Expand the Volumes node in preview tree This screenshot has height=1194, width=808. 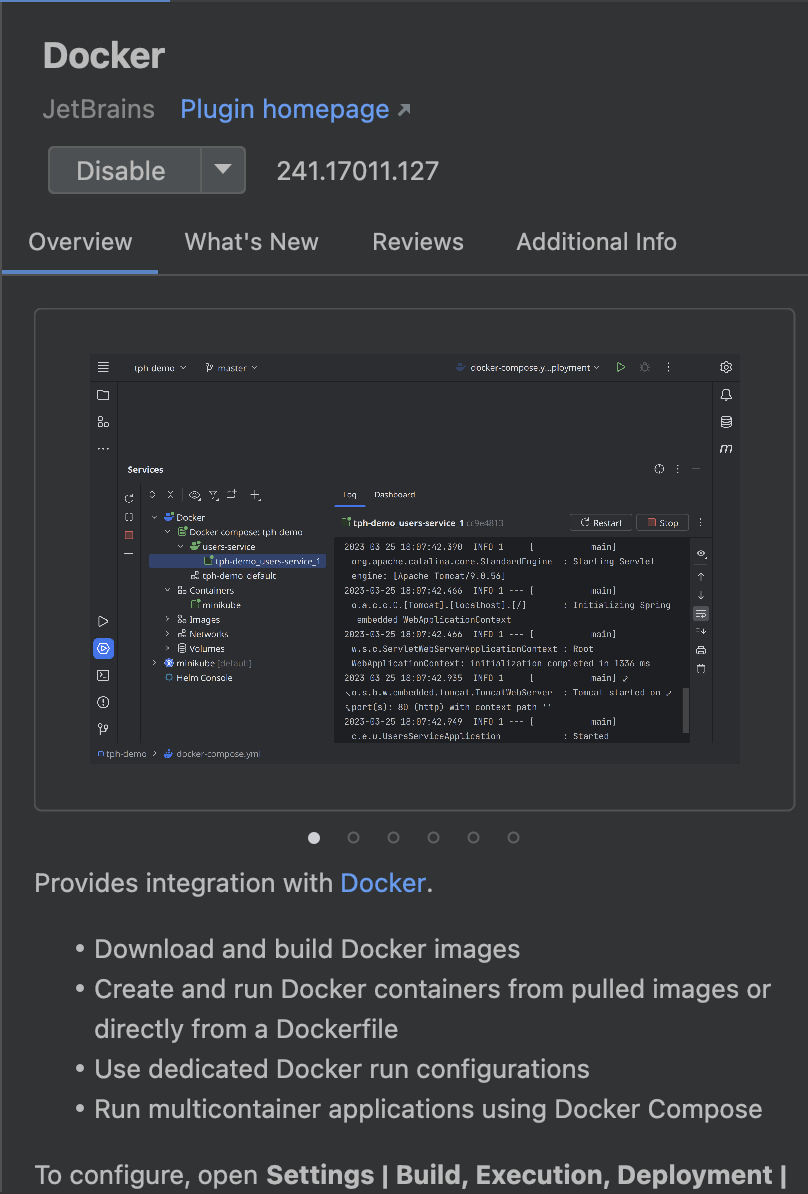point(168,648)
